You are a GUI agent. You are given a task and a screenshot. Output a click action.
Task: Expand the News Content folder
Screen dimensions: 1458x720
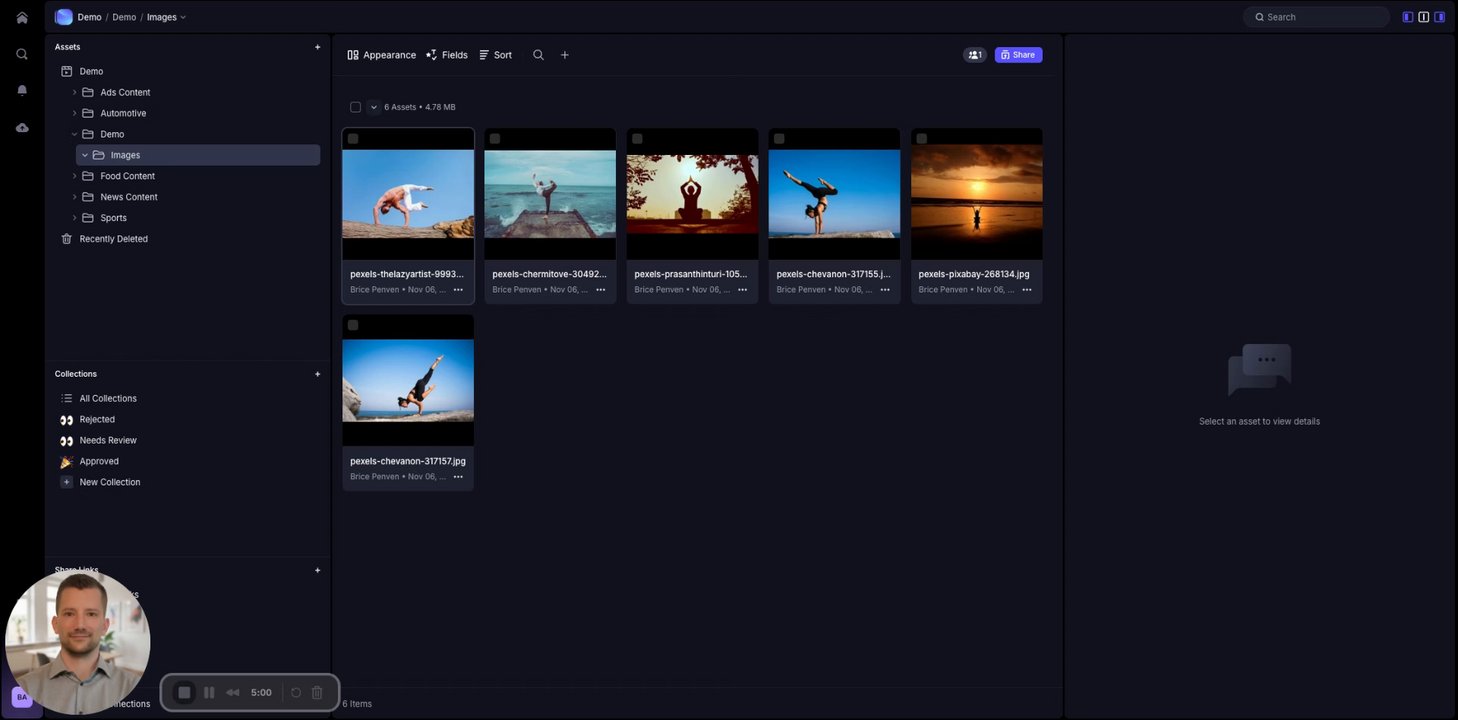(74, 197)
